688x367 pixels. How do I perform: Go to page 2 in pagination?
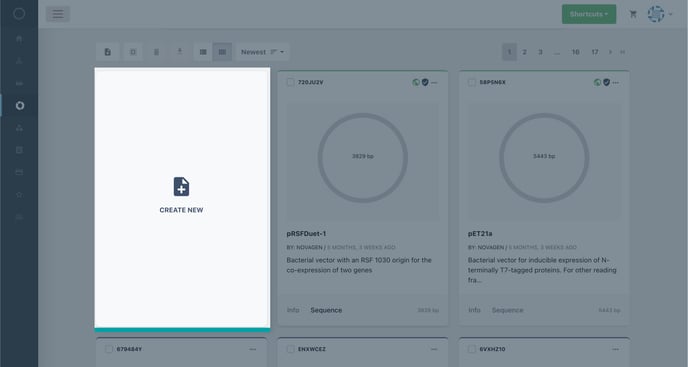tap(524, 52)
